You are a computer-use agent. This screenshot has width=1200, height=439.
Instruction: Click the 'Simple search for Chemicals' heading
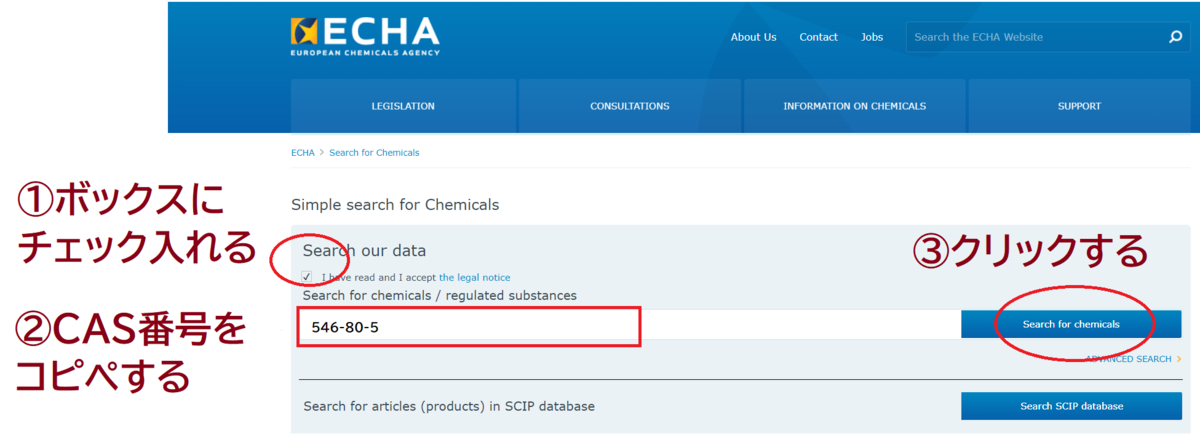tap(395, 205)
